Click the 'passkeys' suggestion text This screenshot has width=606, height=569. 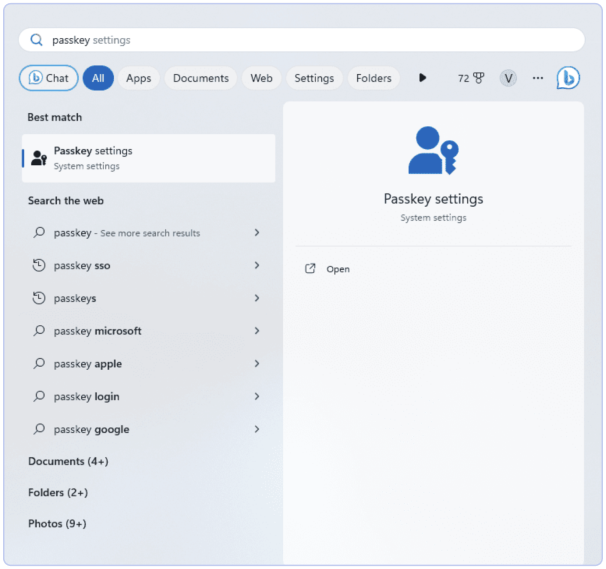pos(75,298)
